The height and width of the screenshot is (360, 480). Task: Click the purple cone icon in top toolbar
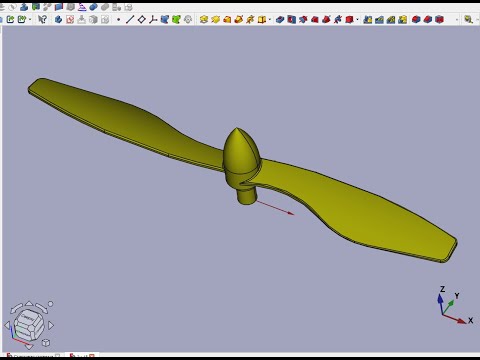point(82,7)
